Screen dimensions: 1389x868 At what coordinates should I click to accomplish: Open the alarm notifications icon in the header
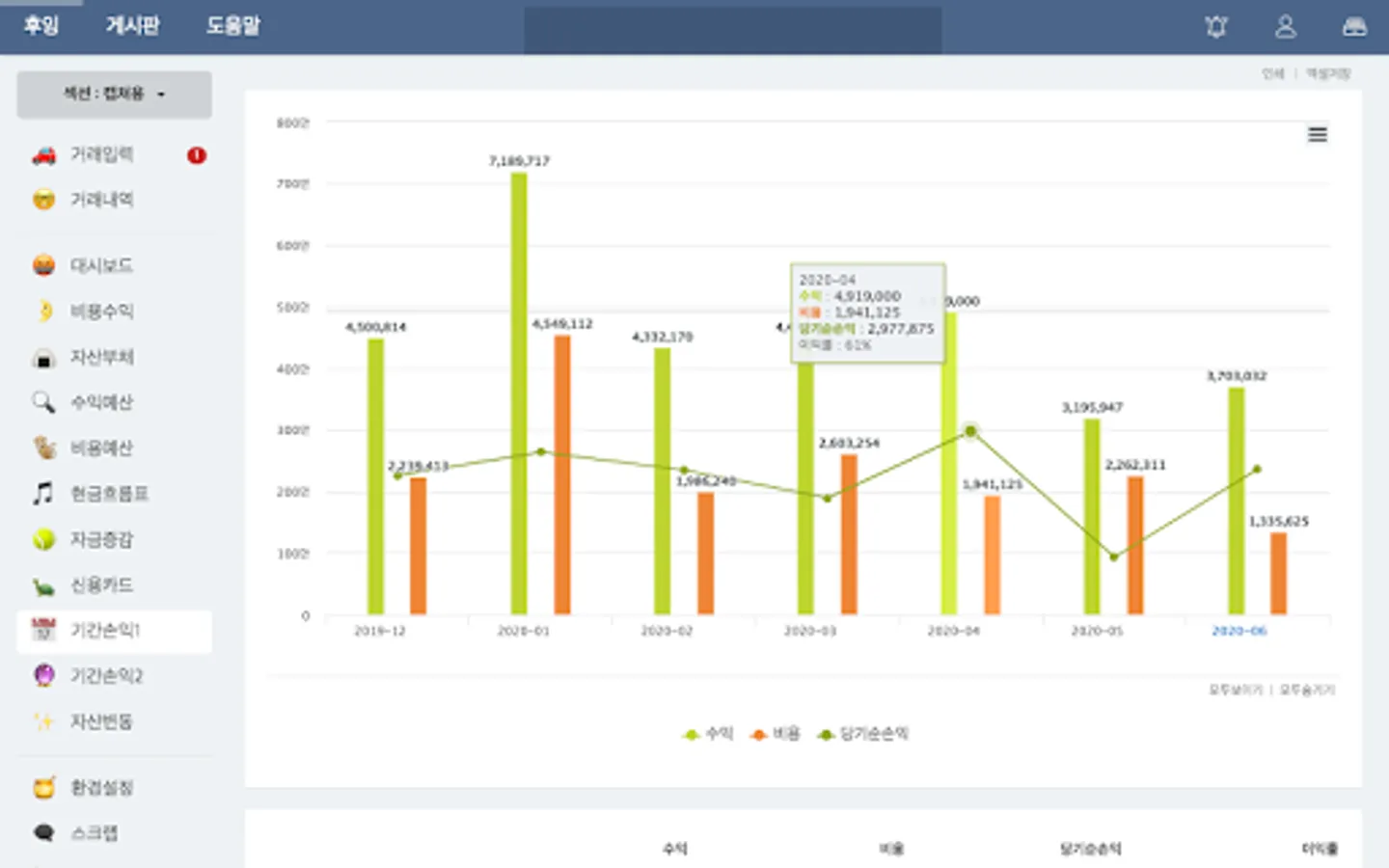tap(1216, 27)
